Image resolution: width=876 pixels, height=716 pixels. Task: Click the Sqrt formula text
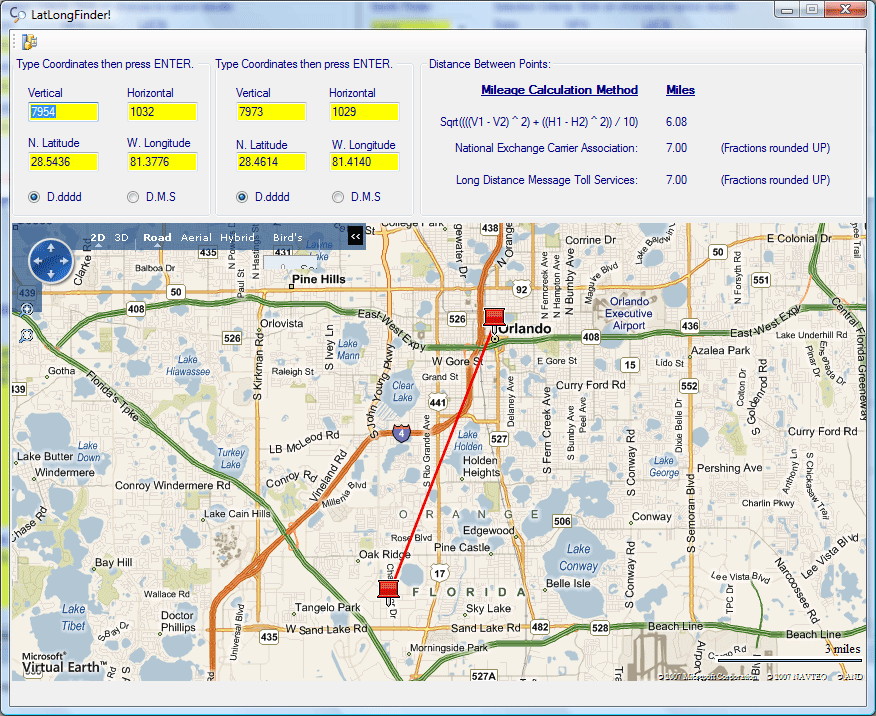[x=539, y=122]
